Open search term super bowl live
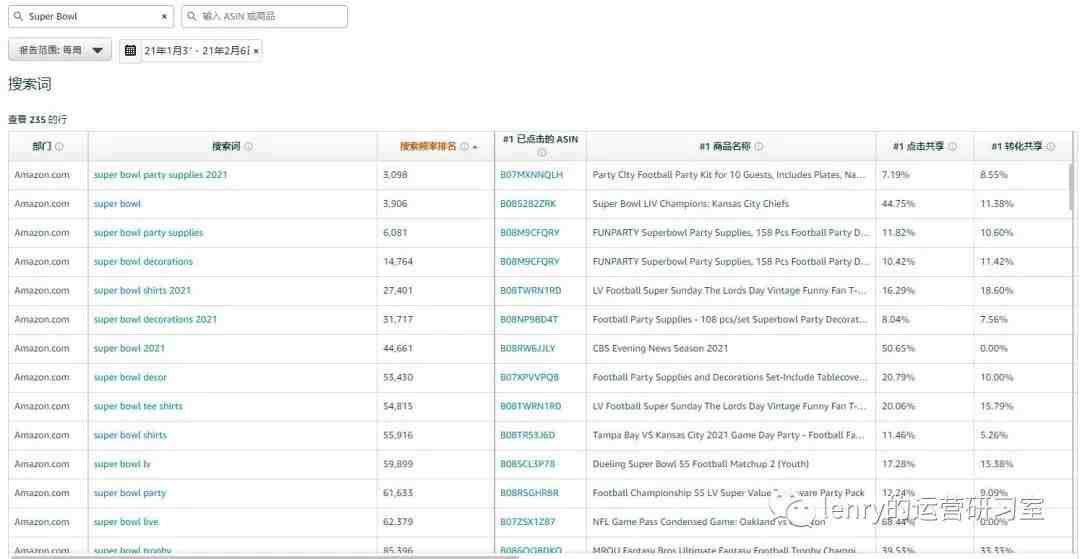Screen dimensions: 1080x559 126,522
